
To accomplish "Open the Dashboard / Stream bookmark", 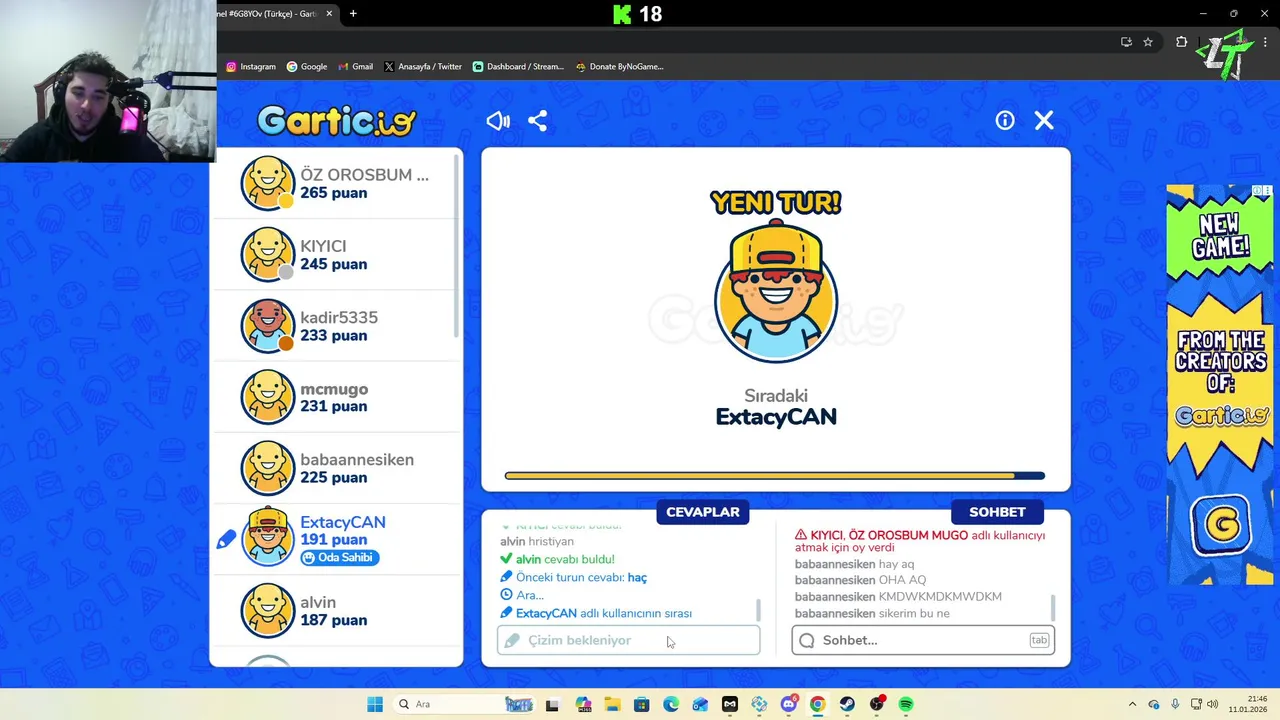I will point(518,67).
